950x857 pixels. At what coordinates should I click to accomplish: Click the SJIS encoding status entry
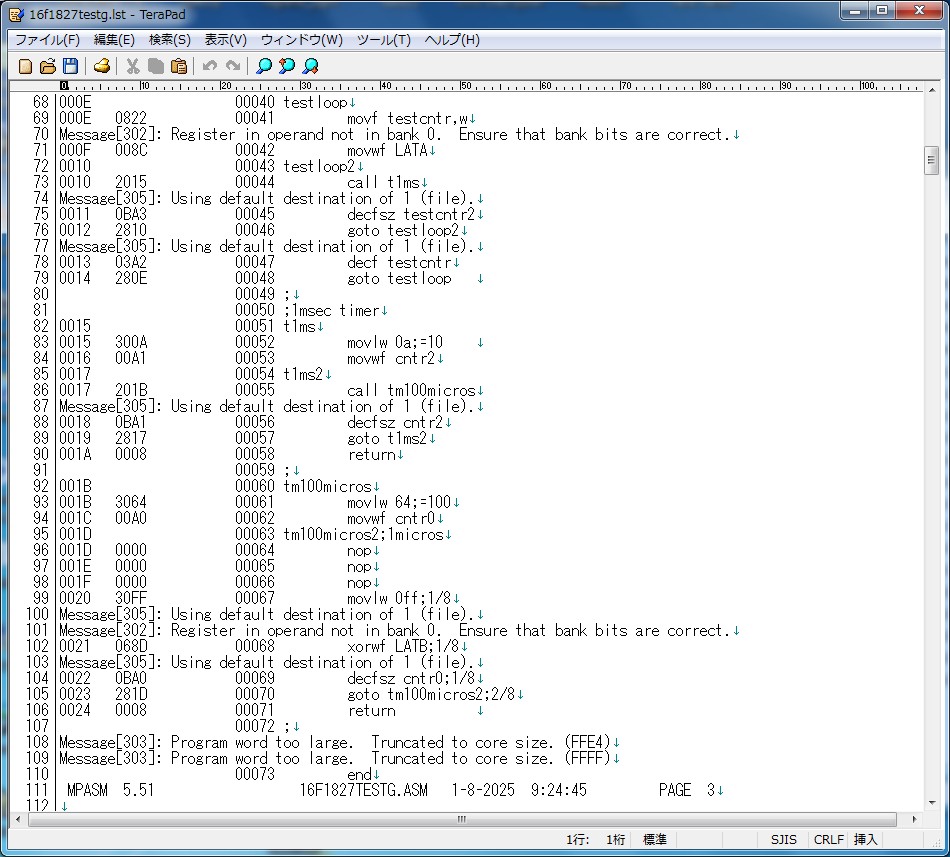pyautogui.click(x=783, y=839)
